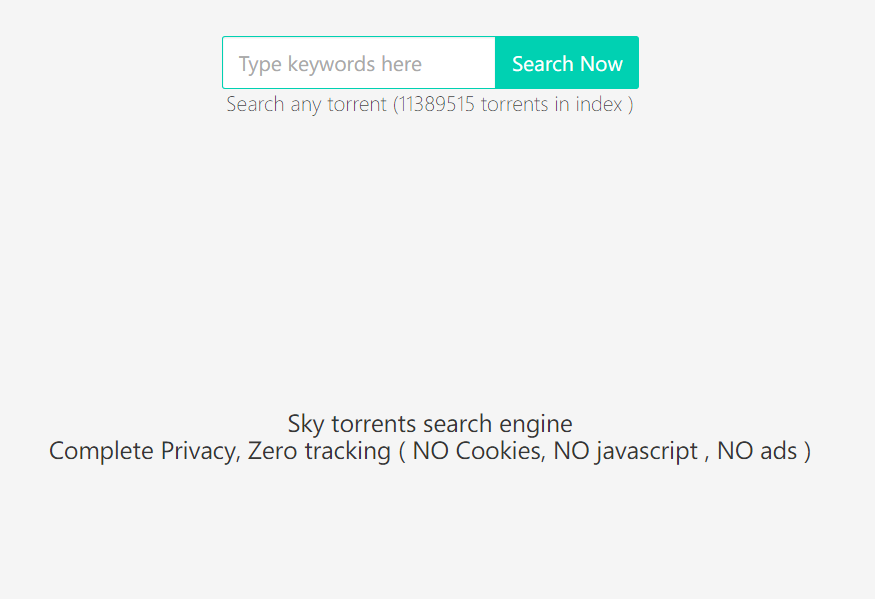Screen dimensions: 875x599
Task: Click the word "Search" on the teal button
Action: point(543,64)
